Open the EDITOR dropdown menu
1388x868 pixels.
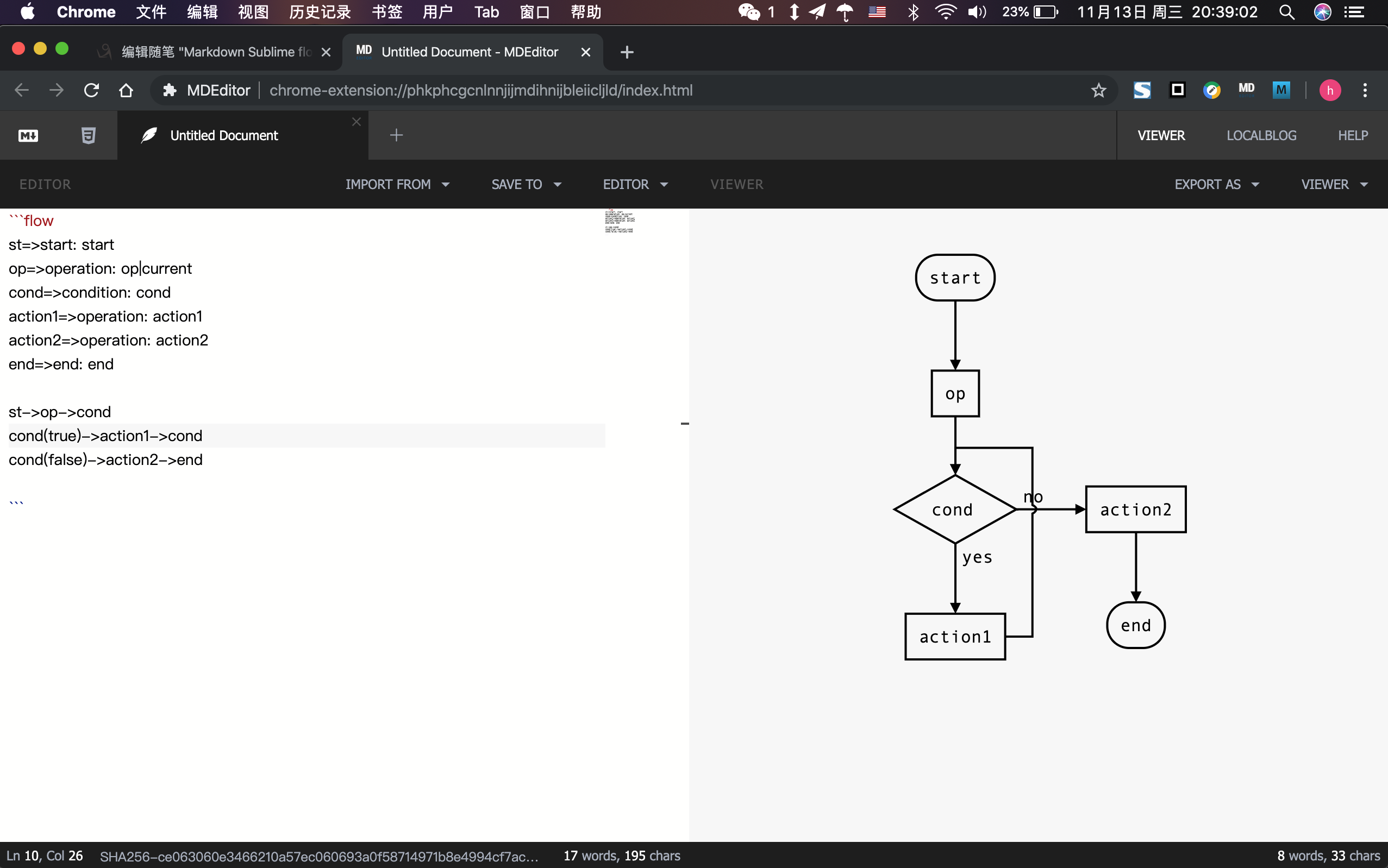click(635, 184)
